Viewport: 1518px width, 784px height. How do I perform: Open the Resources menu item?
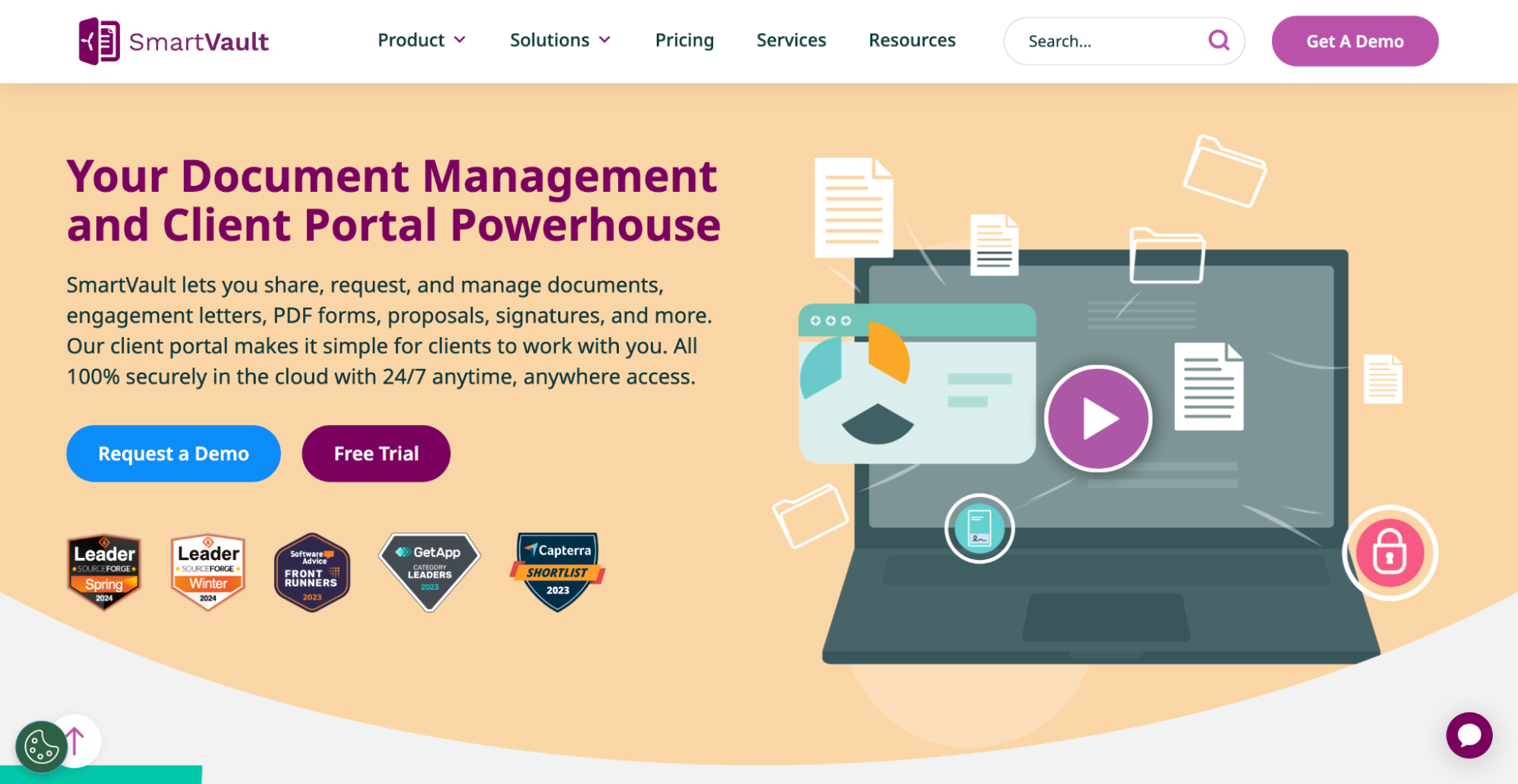coord(911,40)
